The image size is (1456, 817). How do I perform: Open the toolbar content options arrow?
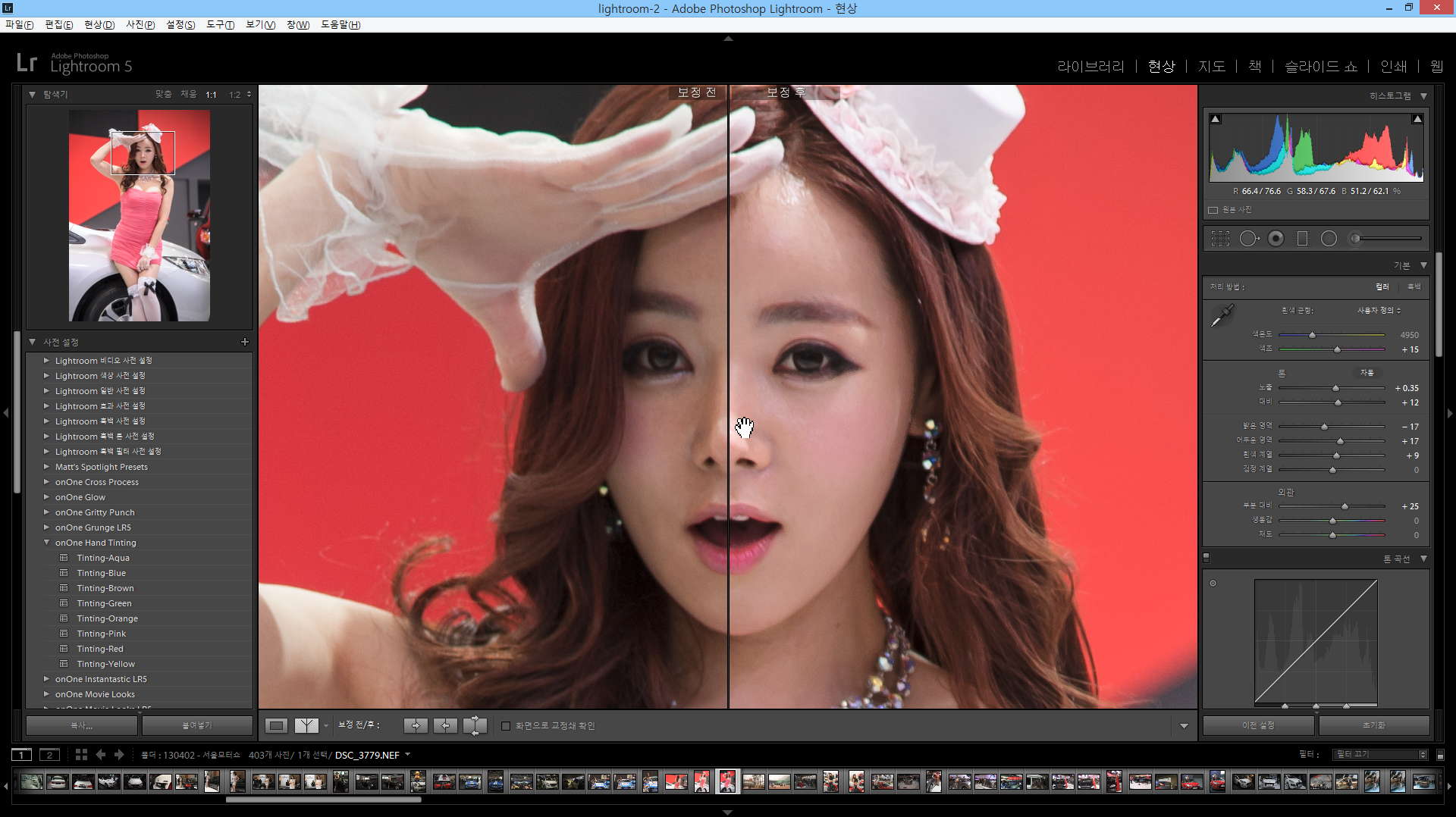[1184, 726]
